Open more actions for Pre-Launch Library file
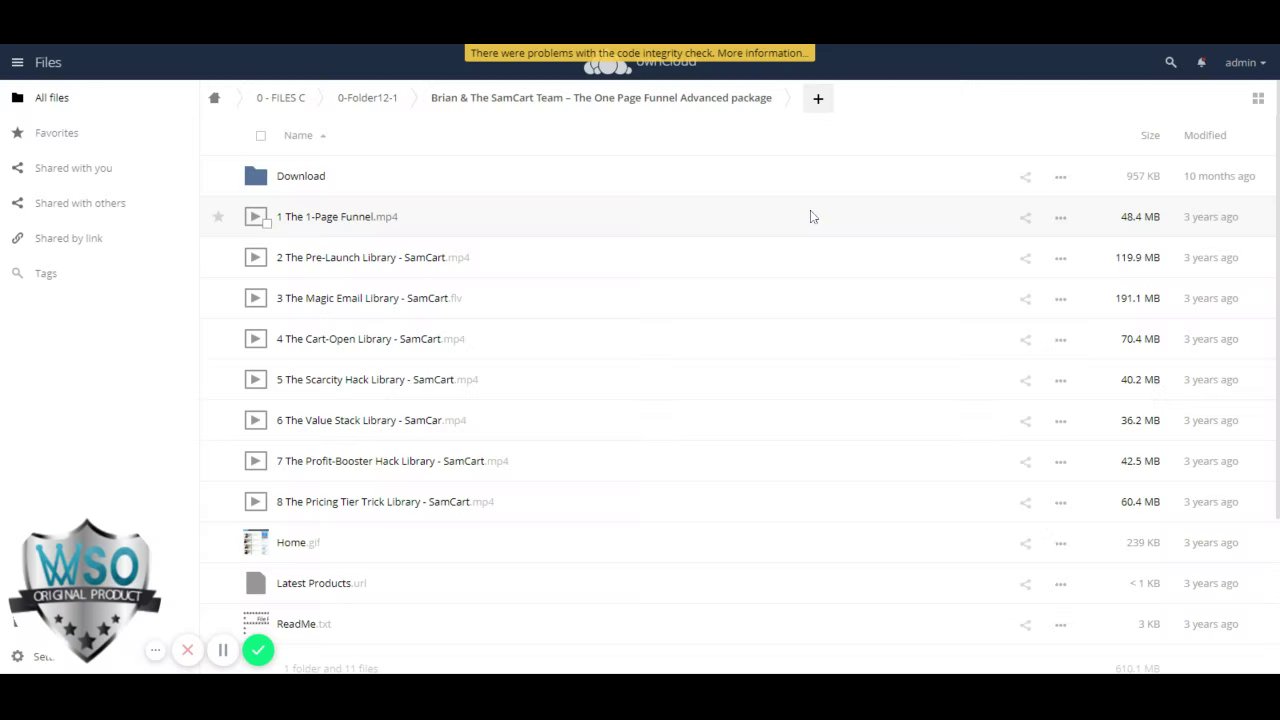Screen dimensions: 1280x720 click(1060, 258)
